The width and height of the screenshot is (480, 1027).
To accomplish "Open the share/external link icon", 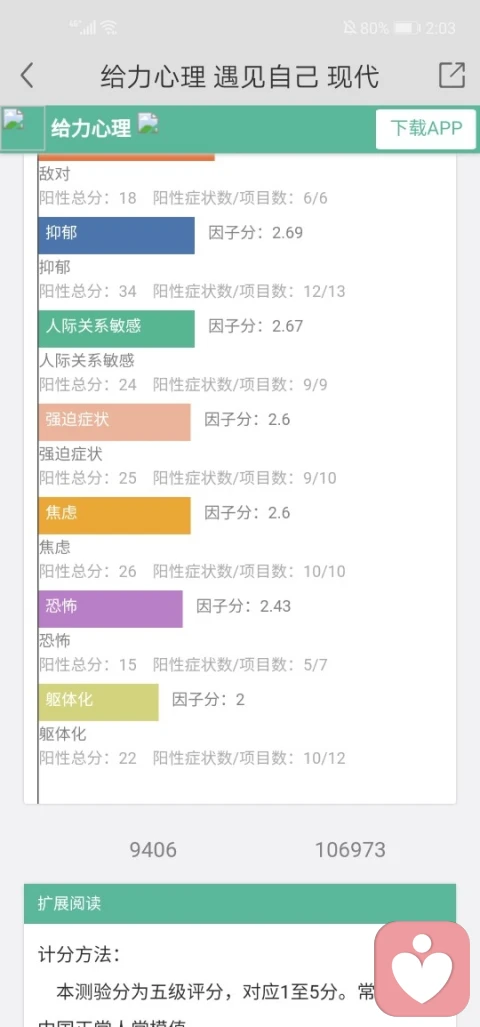I will pos(452,75).
